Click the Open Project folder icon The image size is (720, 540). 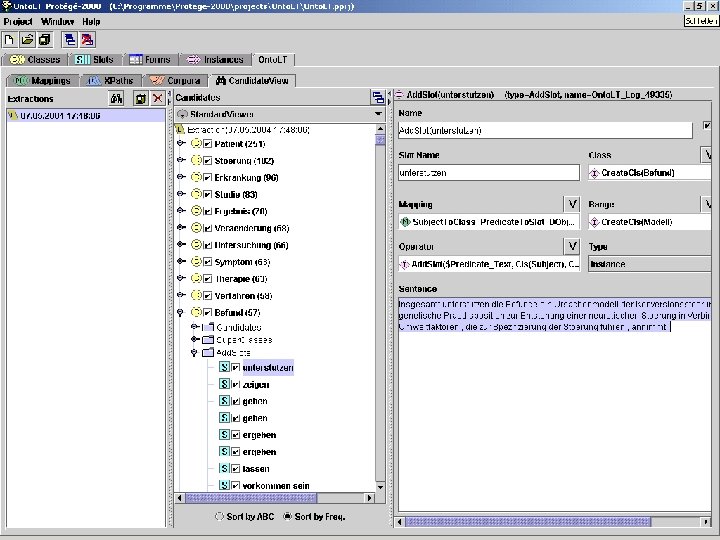(26, 39)
